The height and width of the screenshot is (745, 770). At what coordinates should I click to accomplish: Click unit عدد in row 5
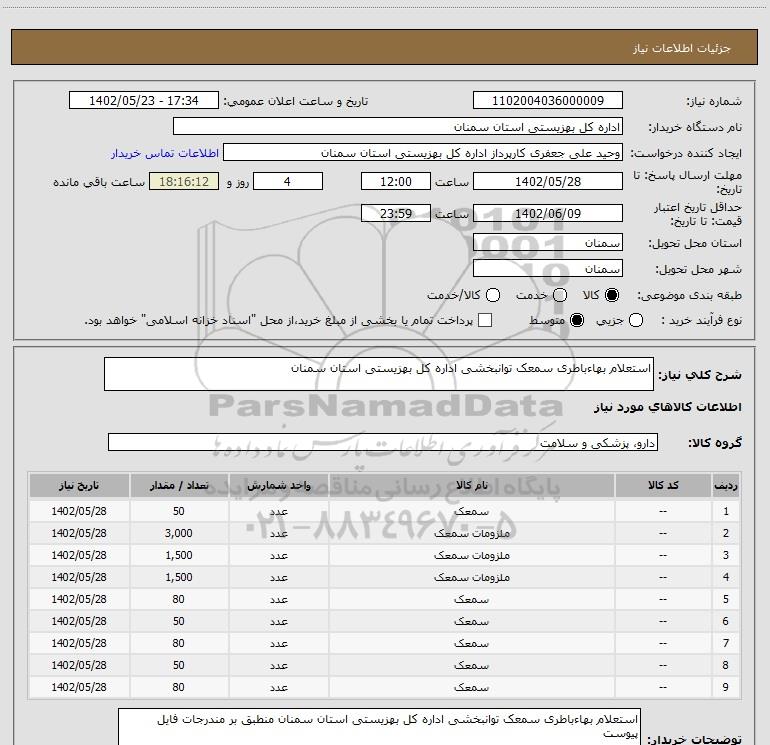[278, 600]
